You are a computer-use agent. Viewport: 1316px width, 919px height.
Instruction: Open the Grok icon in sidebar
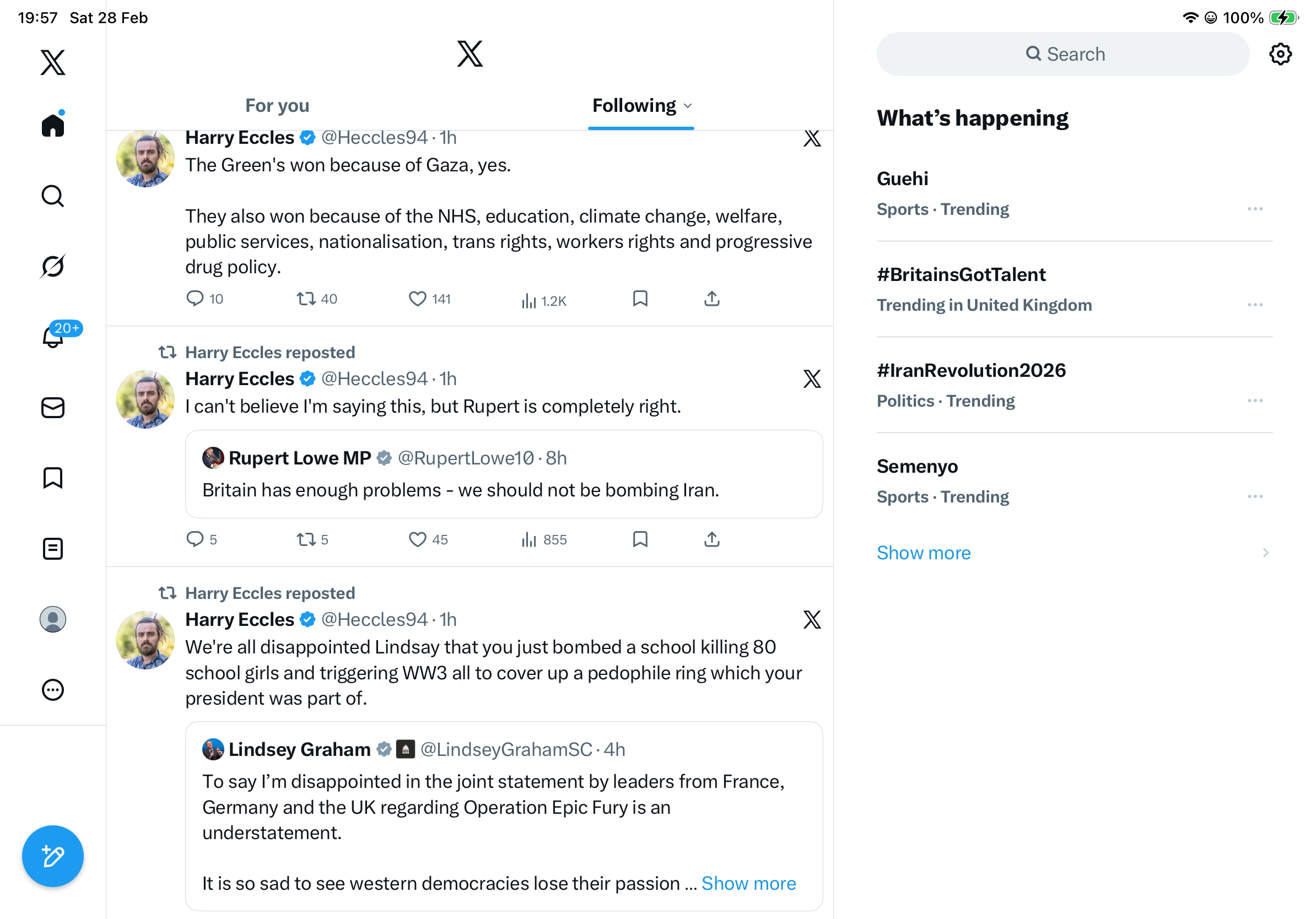[53, 267]
